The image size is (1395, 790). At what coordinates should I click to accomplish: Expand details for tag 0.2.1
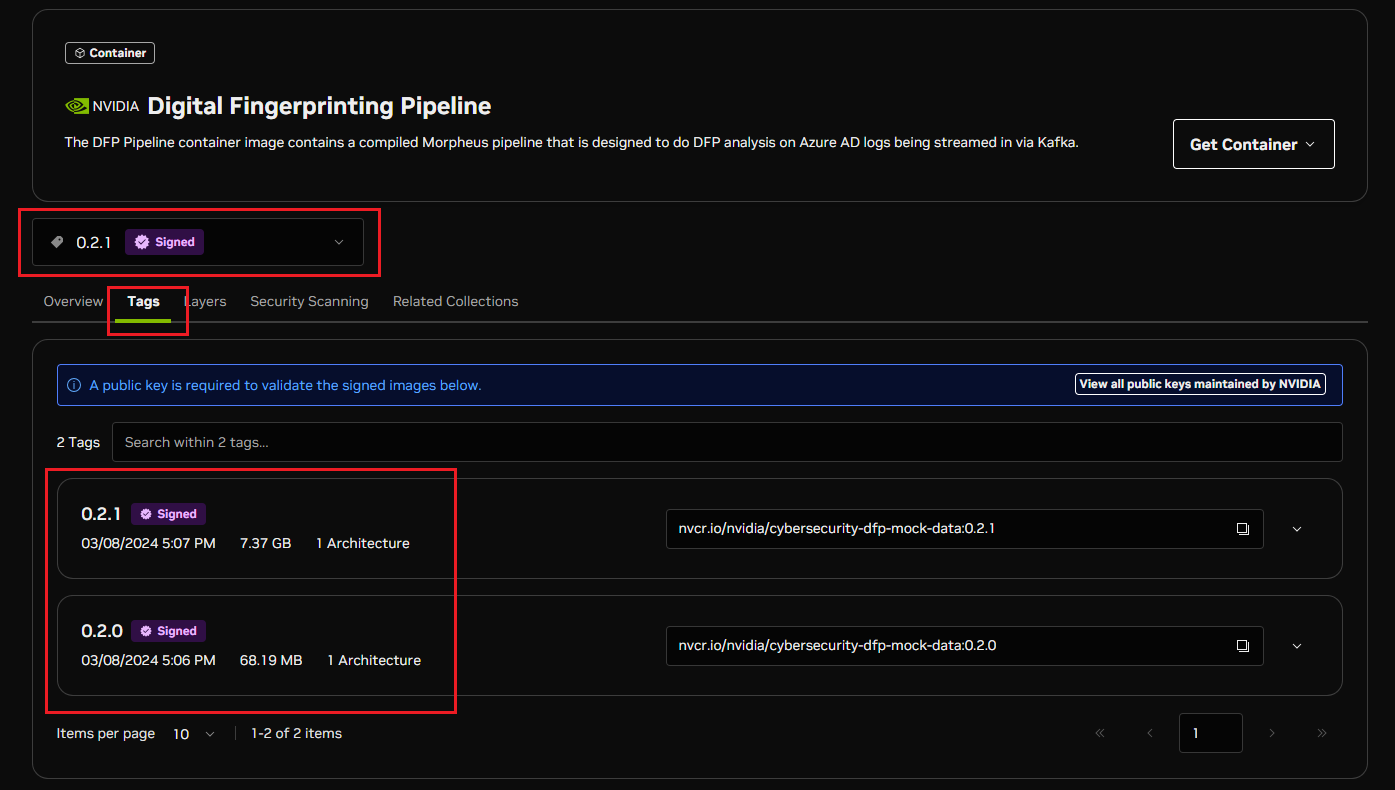[x=1297, y=529]
